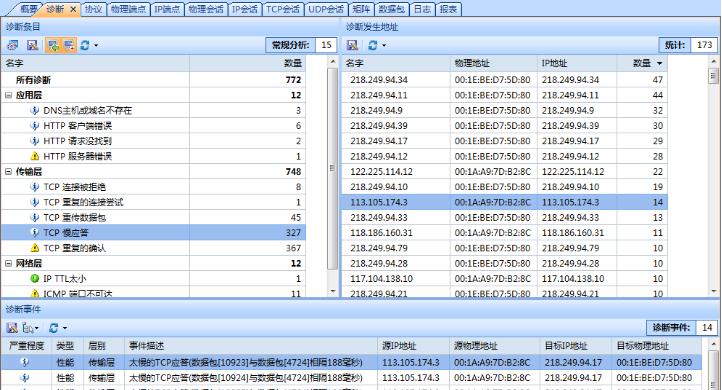Click the 统计 count field showing 173
Viewport: 722px width, 390px height.
point(705,45)
